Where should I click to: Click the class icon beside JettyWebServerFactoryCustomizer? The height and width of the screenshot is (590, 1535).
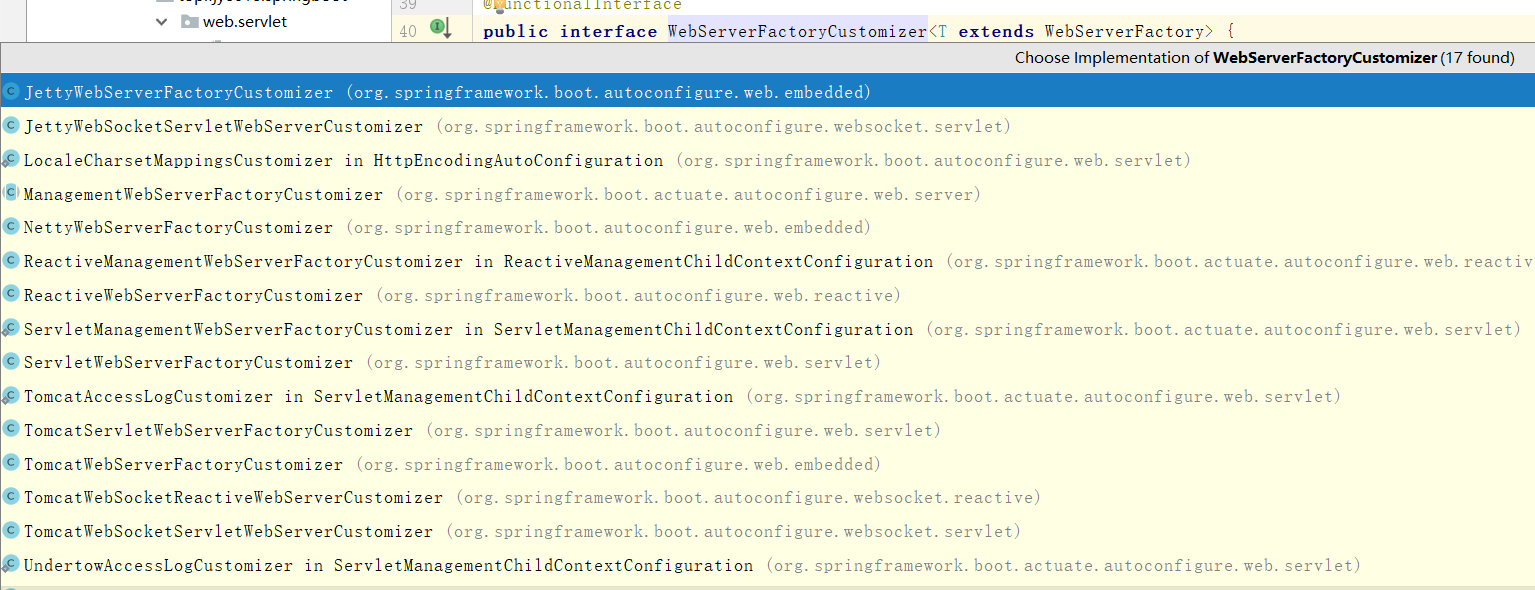pyautogui.click(x=11, y=92)
